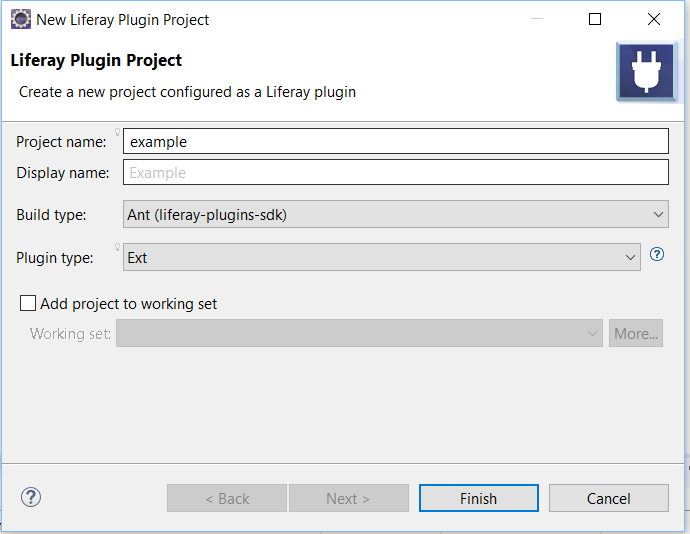Close the New Liferay Plugin Project dialog
This screenshot has width=690, height=534.
point(654,19)
